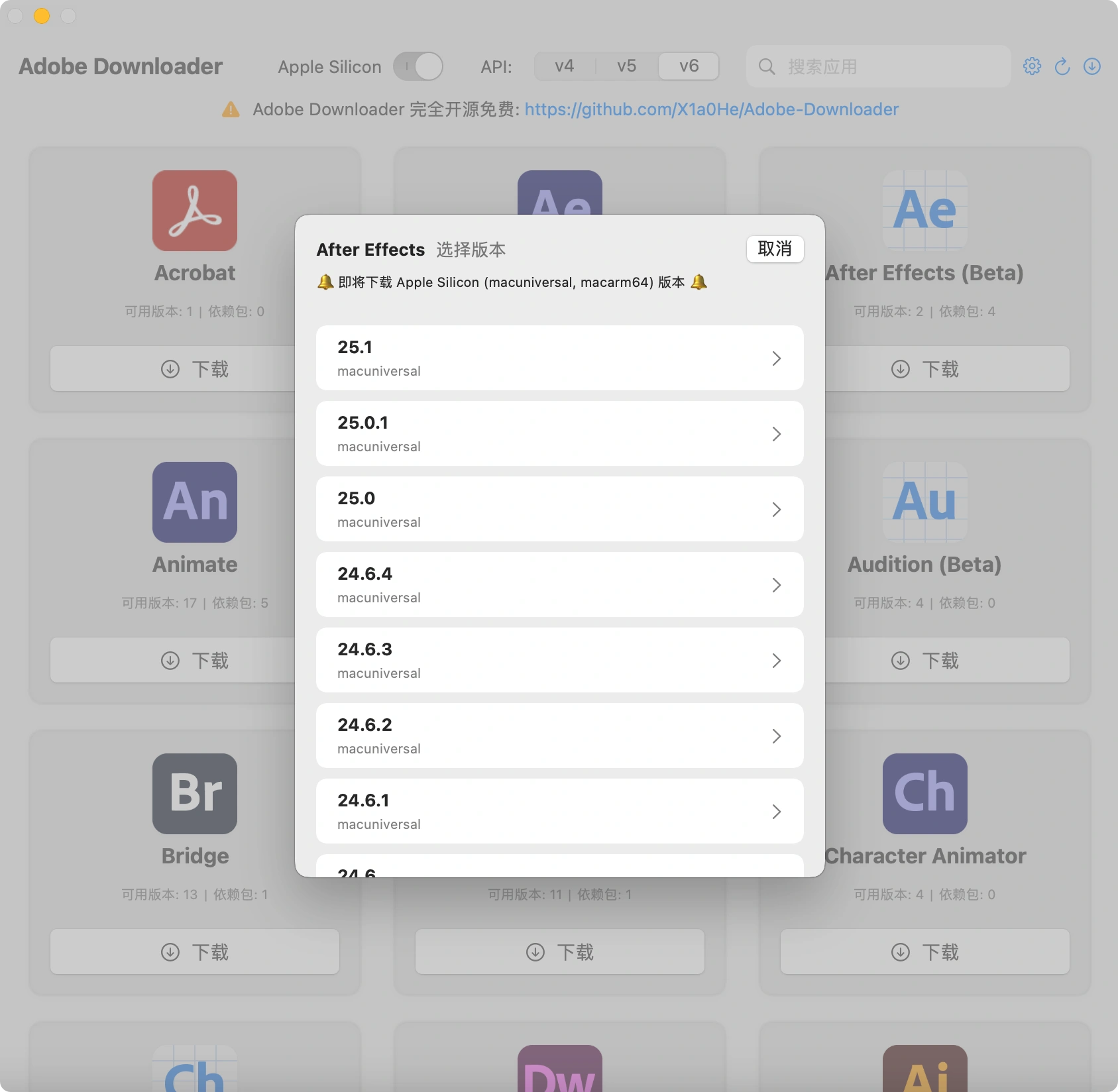This screenshot has height=1092, width=1118.
Task: Click the After Effects dialog title
Action: (x=371, y=250)
